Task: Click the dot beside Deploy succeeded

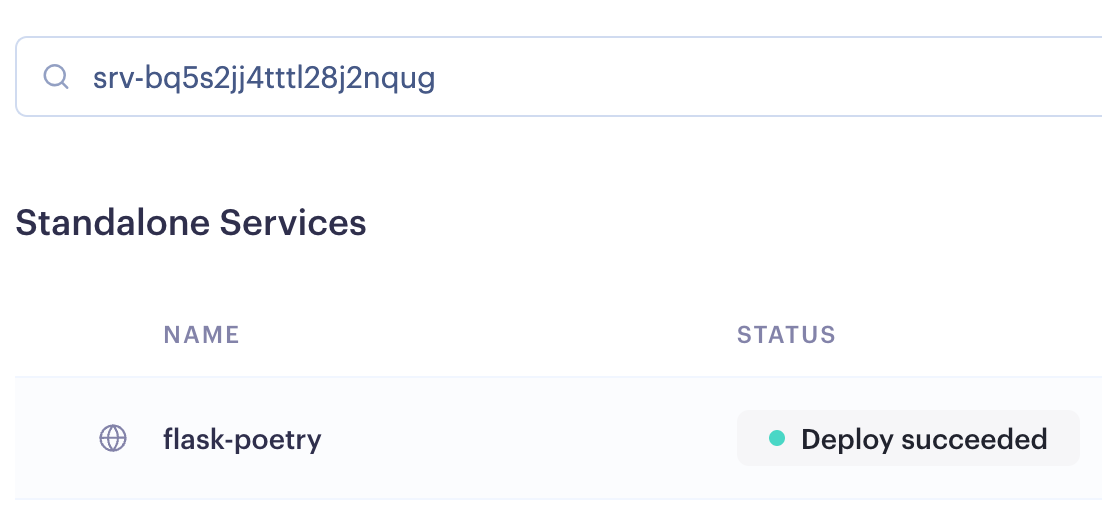Action: [777, 438]
